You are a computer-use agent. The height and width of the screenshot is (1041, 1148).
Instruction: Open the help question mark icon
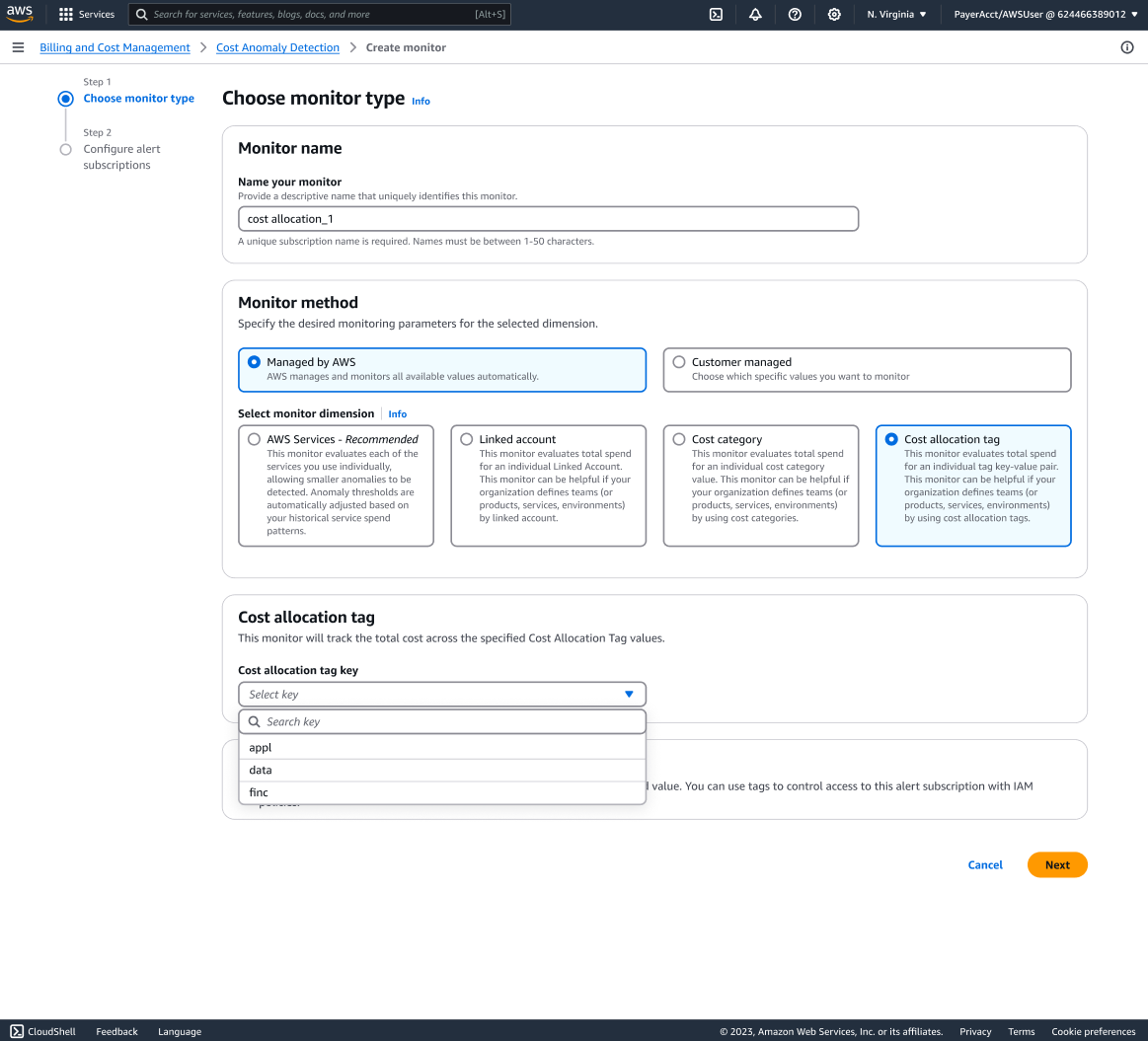(x=795, y=15)
